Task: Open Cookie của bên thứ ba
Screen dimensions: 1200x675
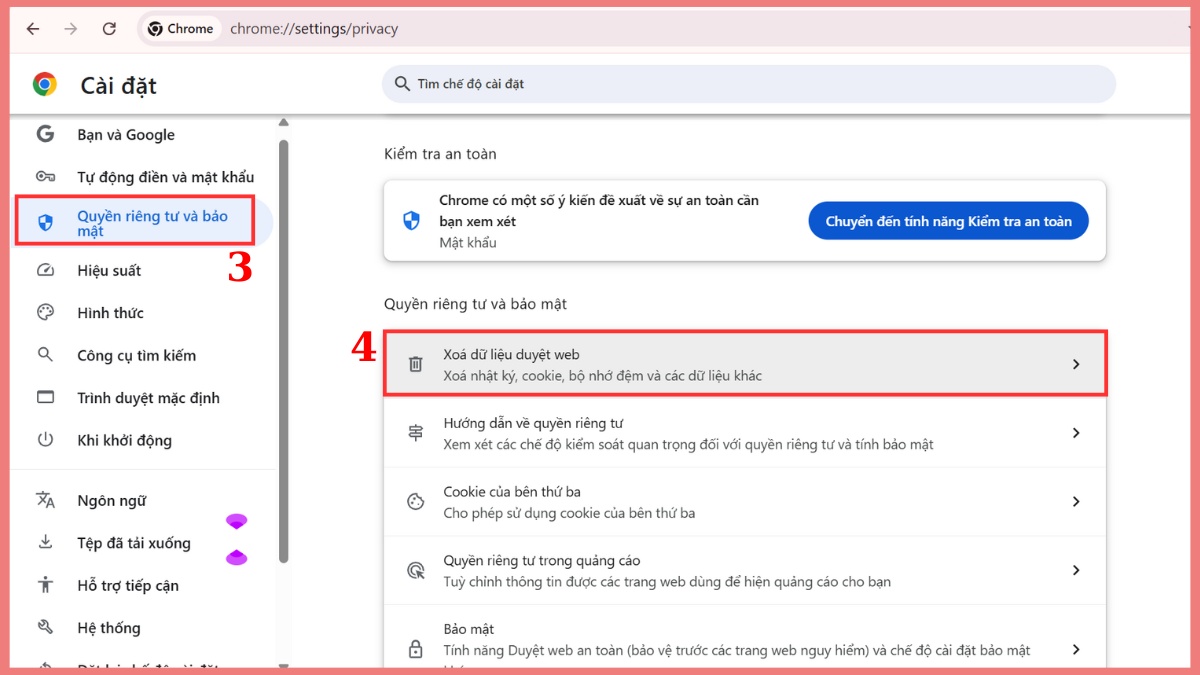Action: pos(745,502)
